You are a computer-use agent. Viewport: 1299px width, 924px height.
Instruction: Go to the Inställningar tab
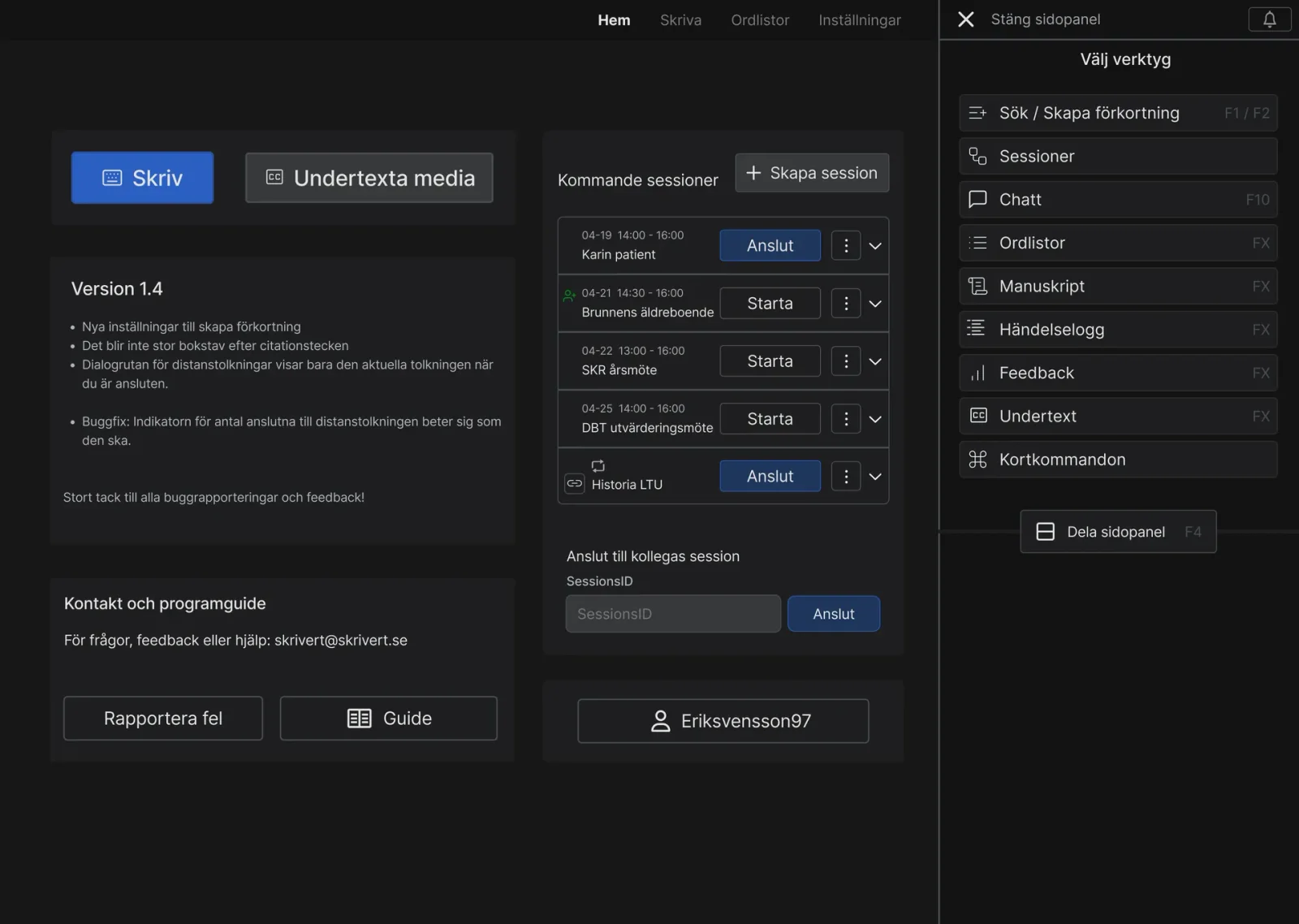[859, 20]
